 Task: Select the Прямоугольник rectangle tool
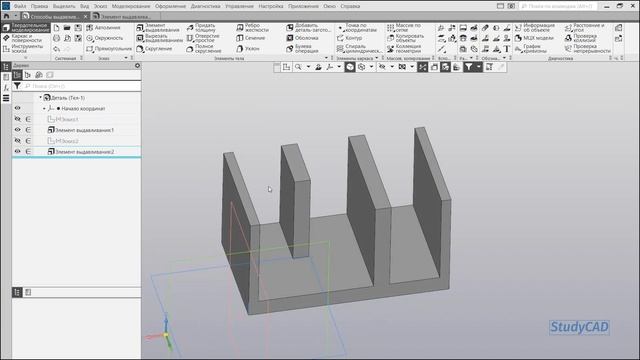click(109, 49)
